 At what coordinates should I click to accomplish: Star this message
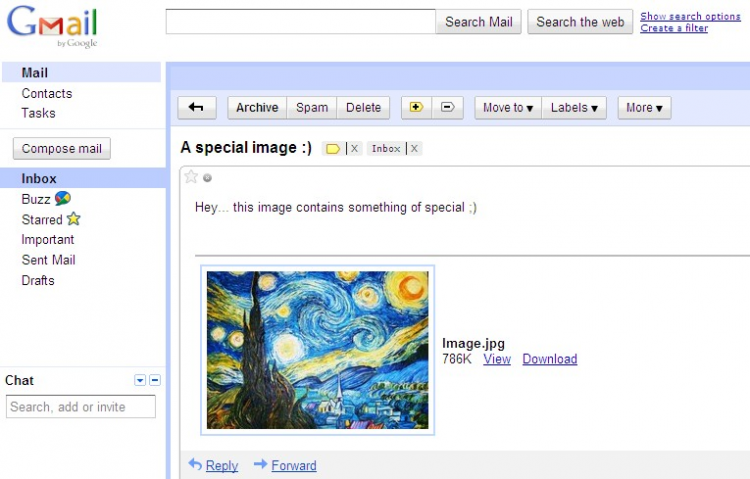(x=191, y=177)
